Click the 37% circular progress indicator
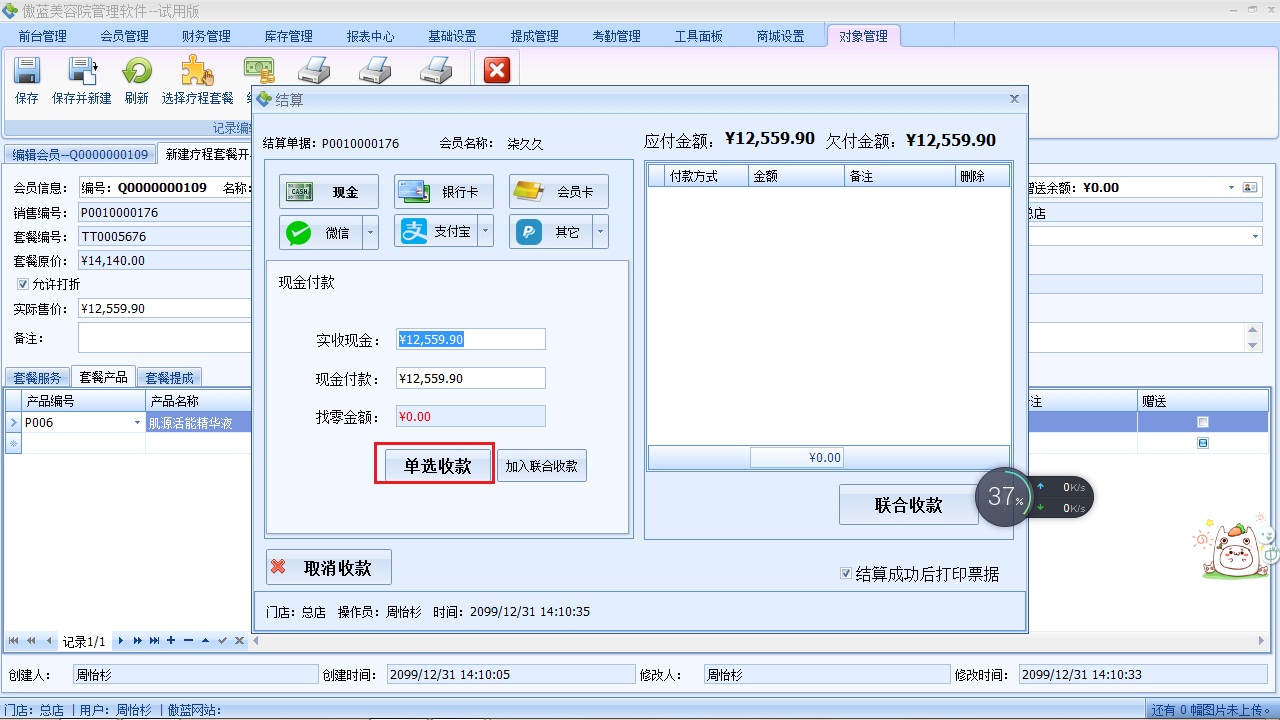This screenshot has height=720, width=1280. pyautogui.click(x=1003, y=497)
